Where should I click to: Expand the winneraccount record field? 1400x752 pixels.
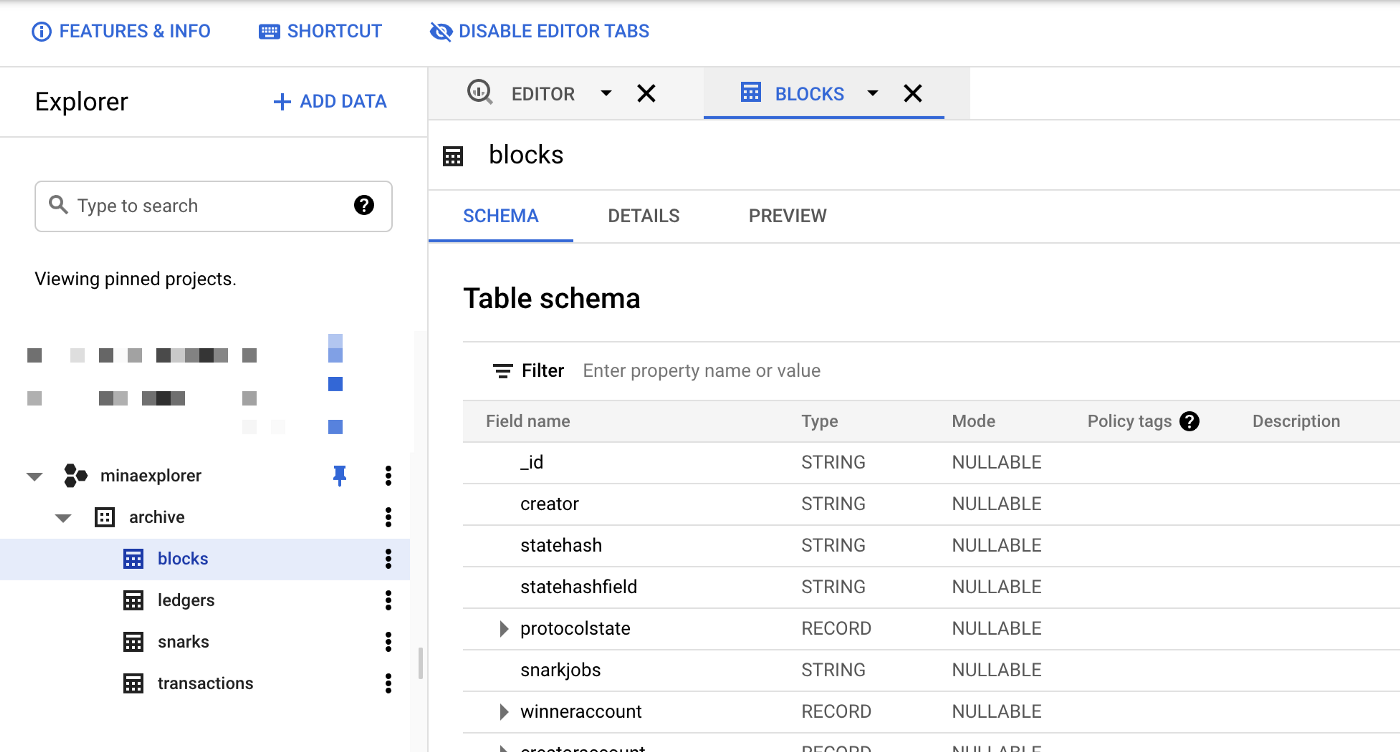point(504,712)
